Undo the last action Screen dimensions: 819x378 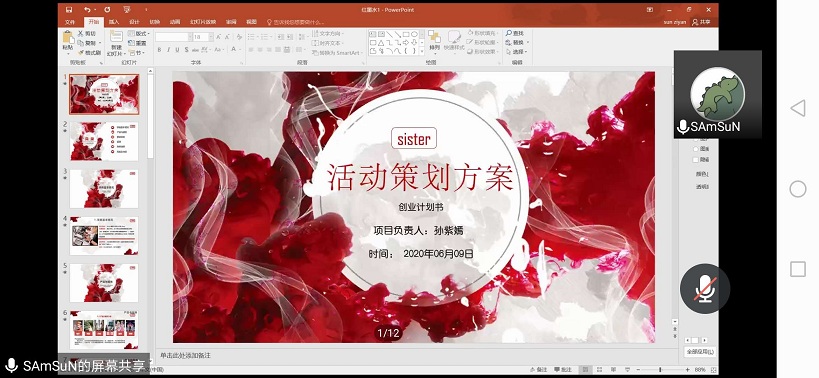point(87,9)
